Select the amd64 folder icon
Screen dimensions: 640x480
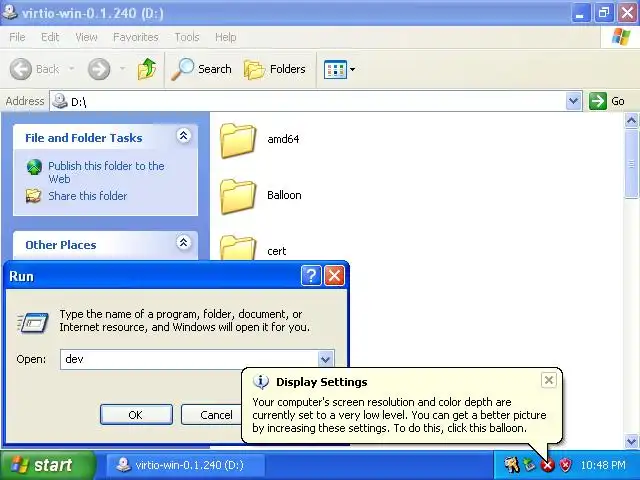(238, 141)
